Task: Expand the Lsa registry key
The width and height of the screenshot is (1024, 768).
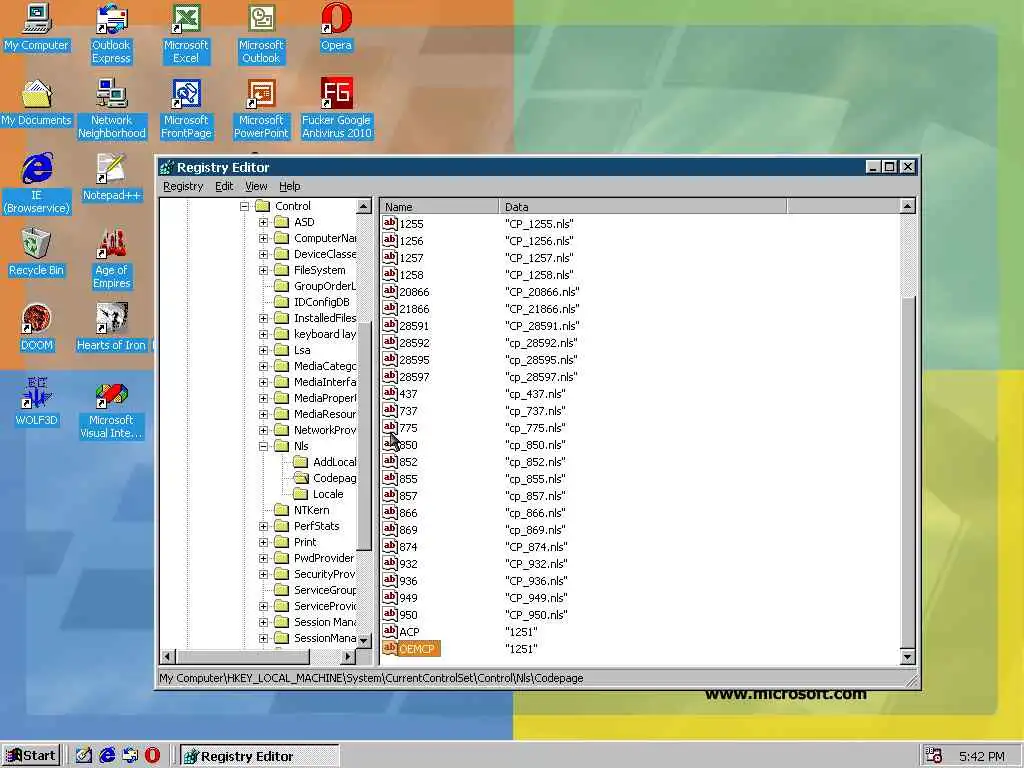Action: coord(263,350)
